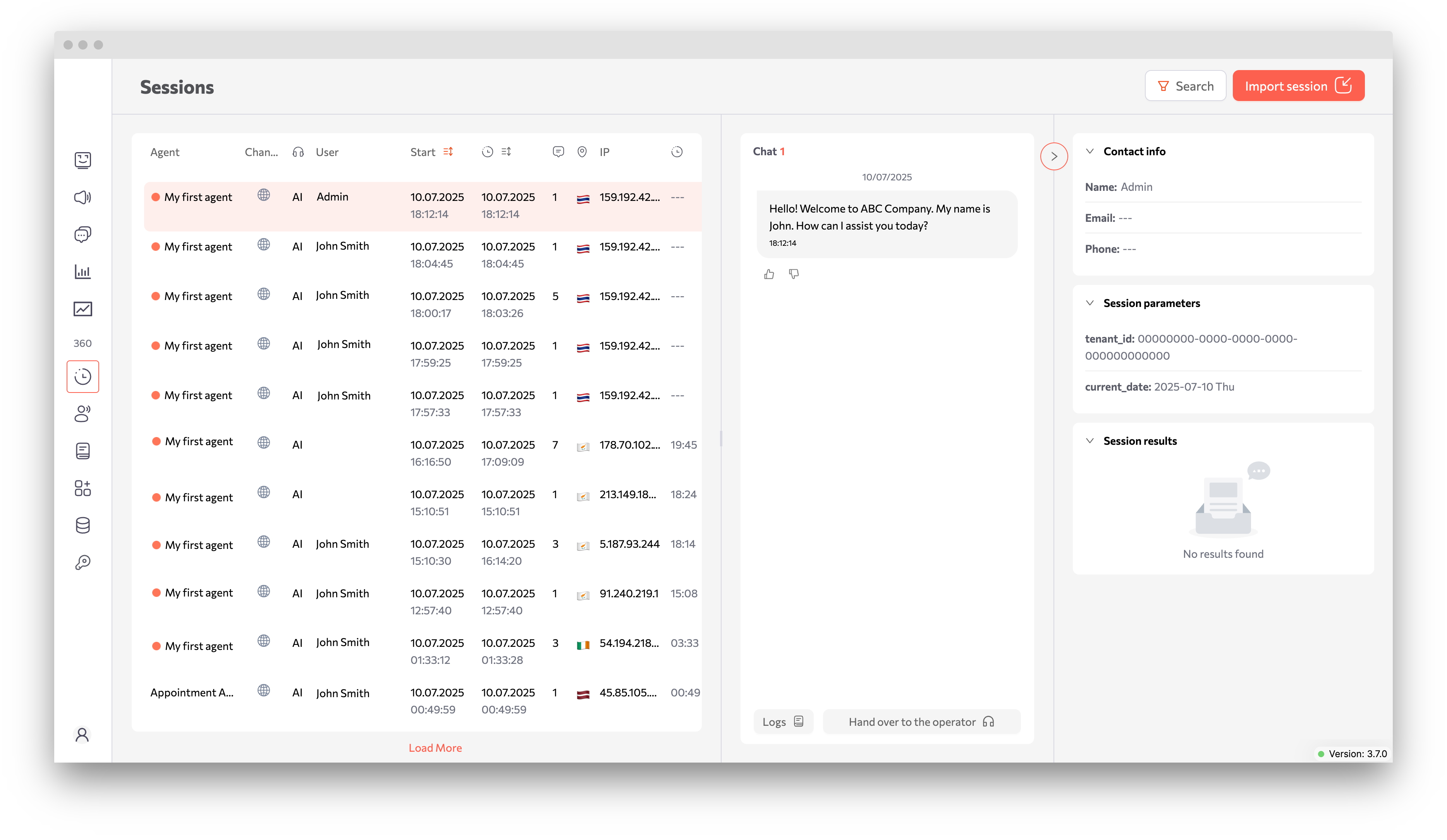
Task: Open the bar chart analytics icon
Action: 82,271
